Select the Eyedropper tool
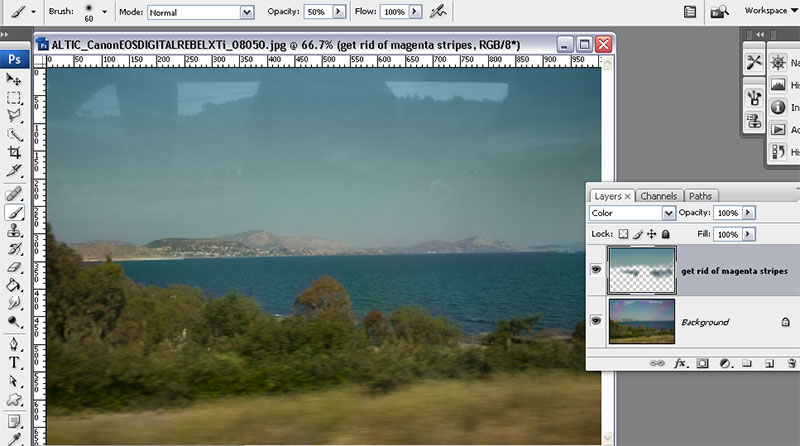The width and height of the screenshot is (800, 446). point(14,439)
